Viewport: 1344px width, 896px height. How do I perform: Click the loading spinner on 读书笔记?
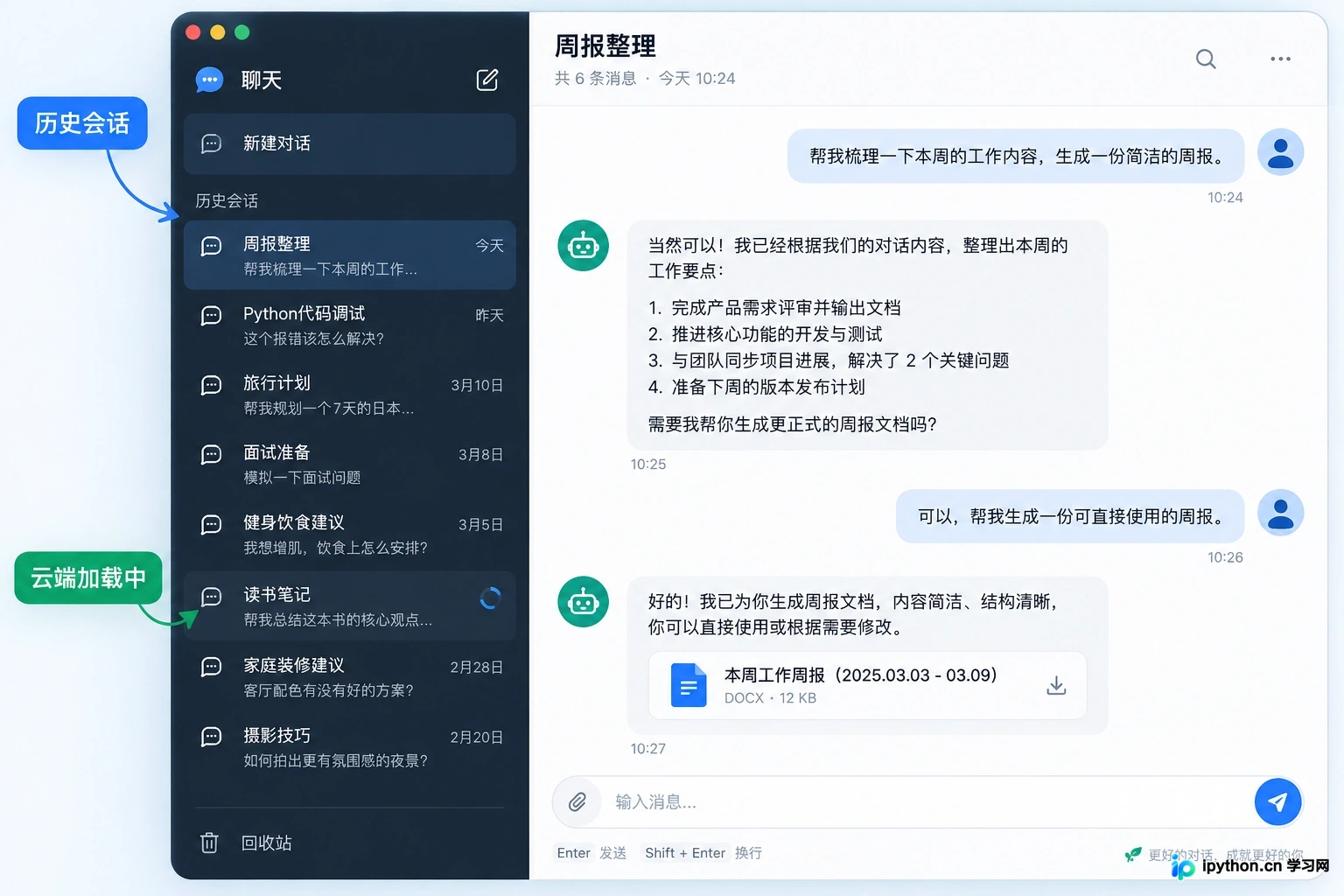point(490,598)
